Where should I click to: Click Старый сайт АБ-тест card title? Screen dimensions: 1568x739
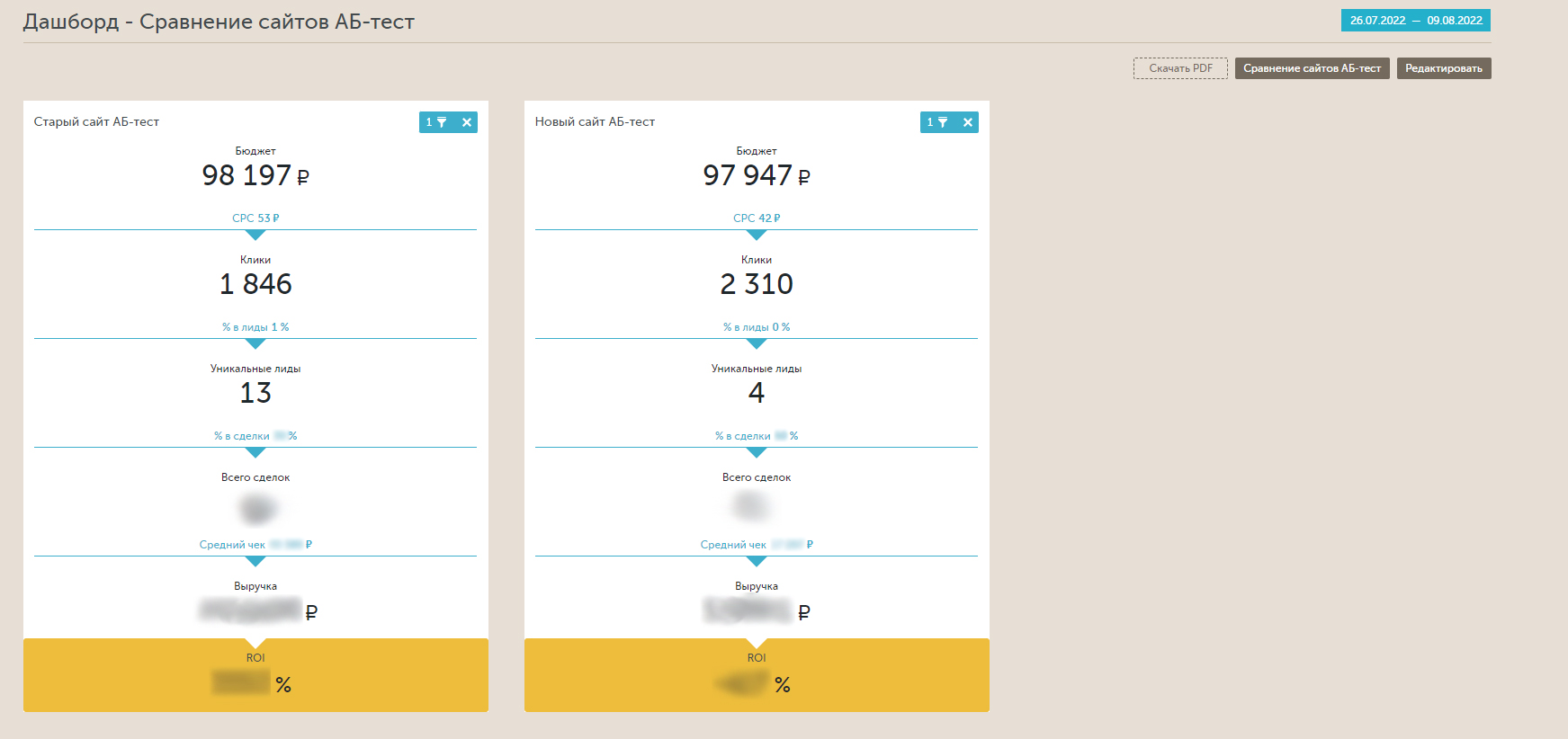96,121
